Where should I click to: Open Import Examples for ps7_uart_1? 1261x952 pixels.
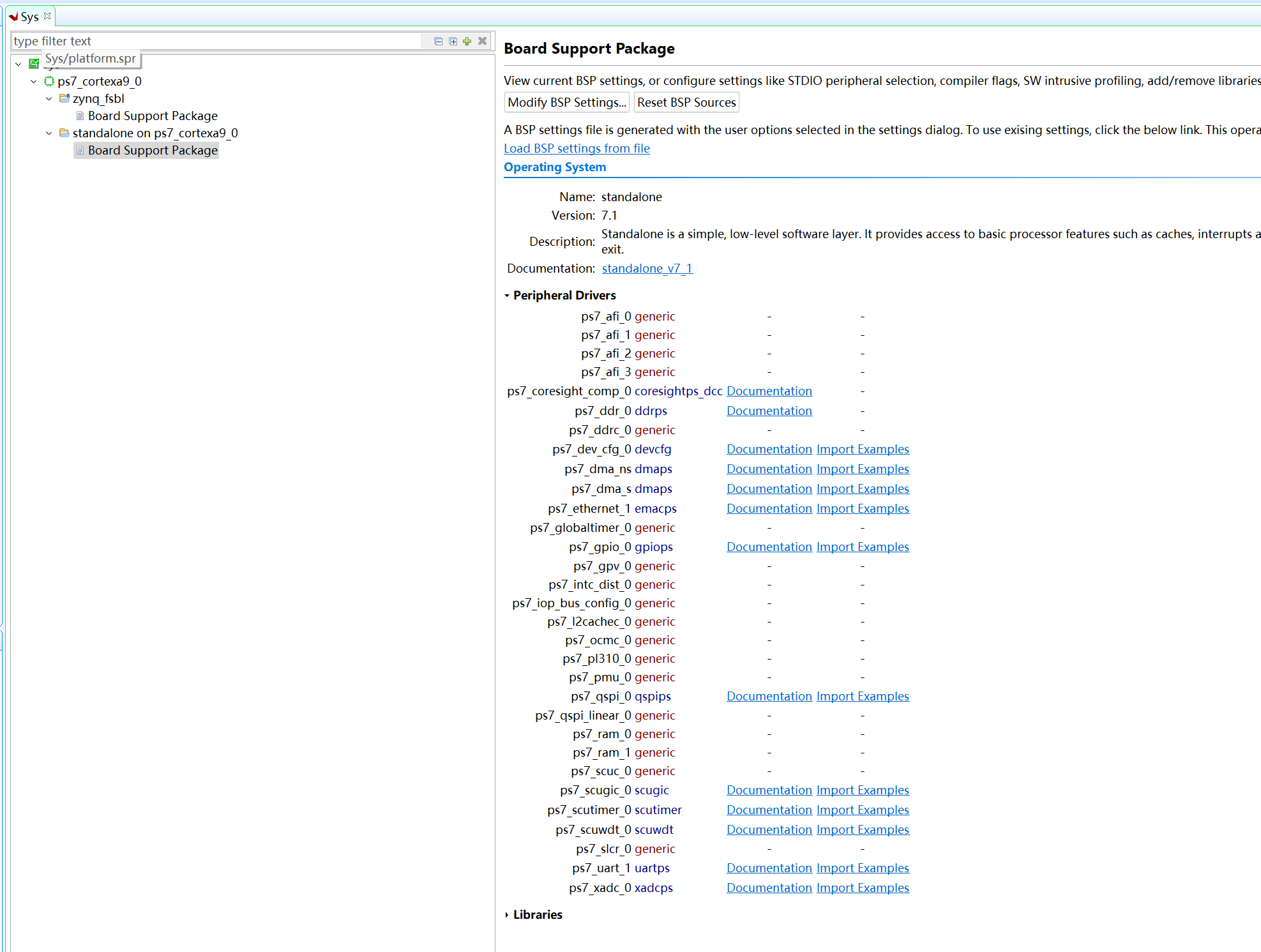click(x=862, y=868)
